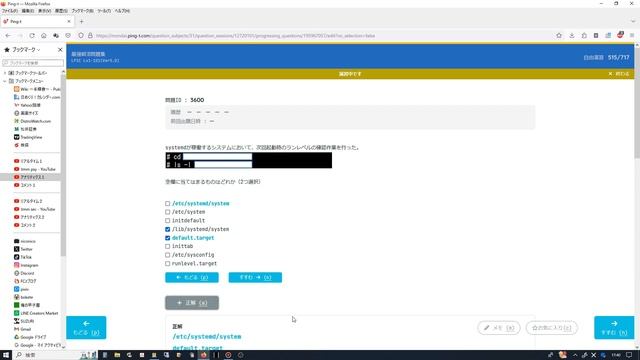Go back using the browser back arrow
Viewport: 640px width, 360px height.
pos(8,36)
